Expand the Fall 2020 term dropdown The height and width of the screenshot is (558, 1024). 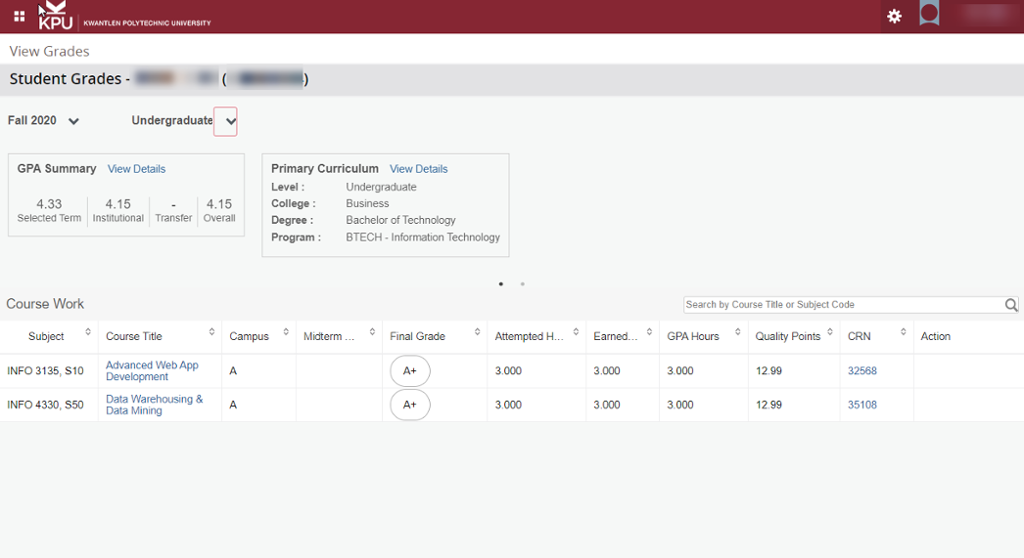tap(73, 121)
